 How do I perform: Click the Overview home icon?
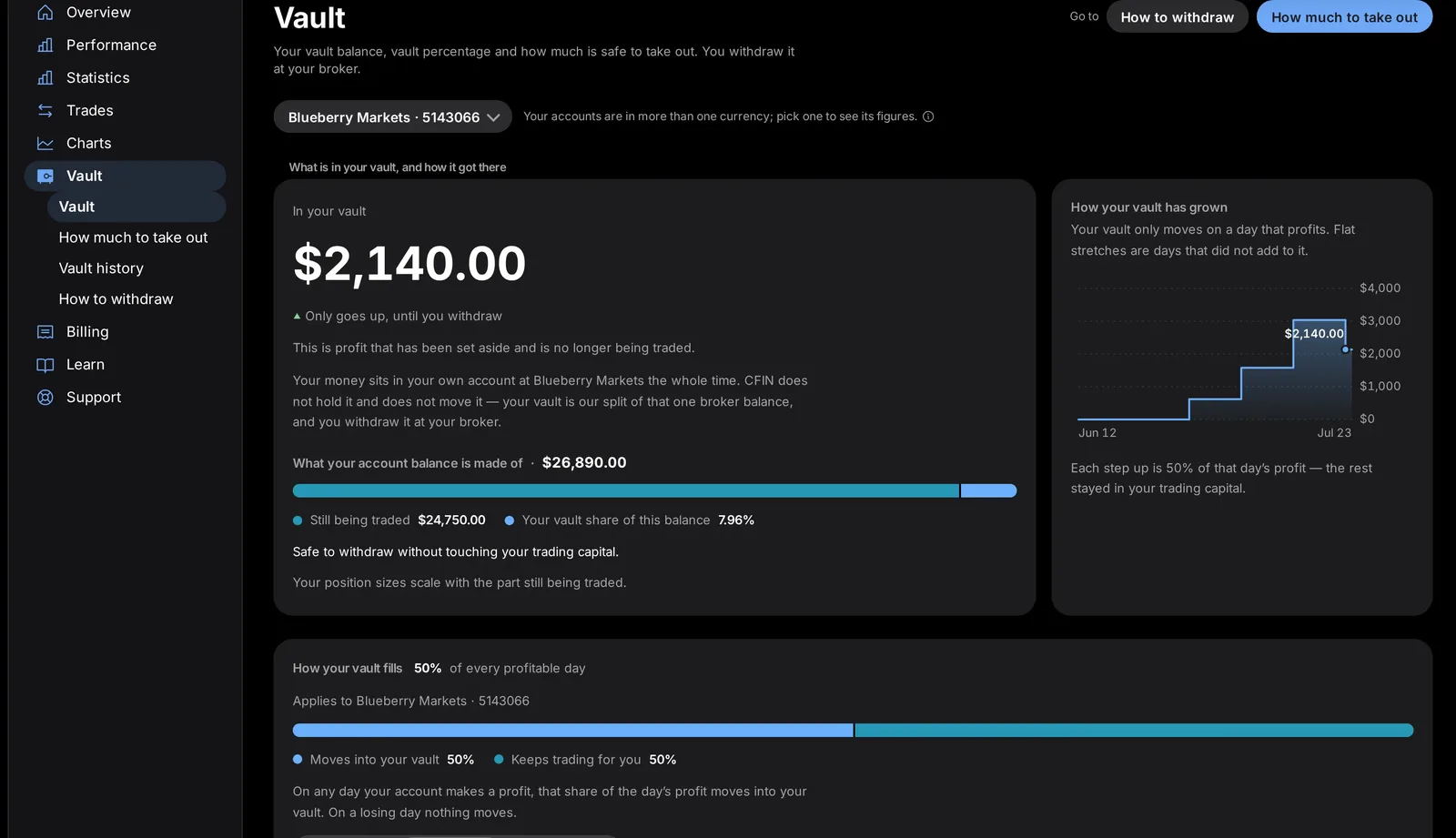point(45,13)
